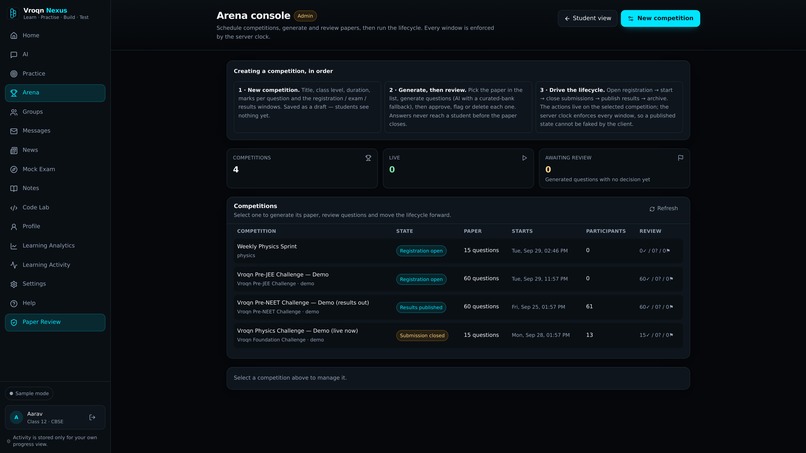Open the Home menu label

[x=31, y=35]
